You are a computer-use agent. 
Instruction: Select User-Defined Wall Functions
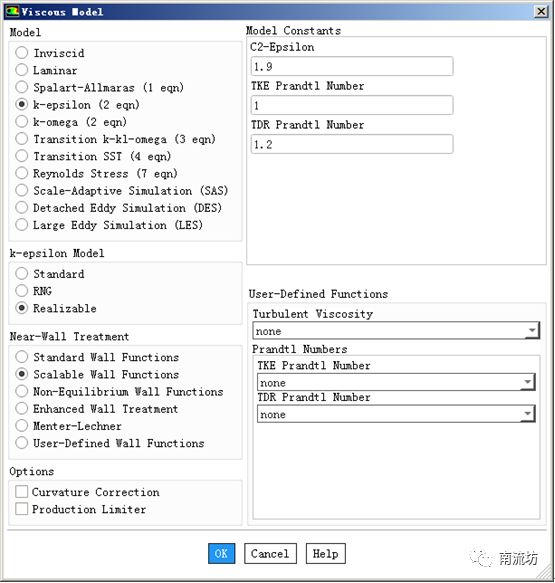[22, 443]
